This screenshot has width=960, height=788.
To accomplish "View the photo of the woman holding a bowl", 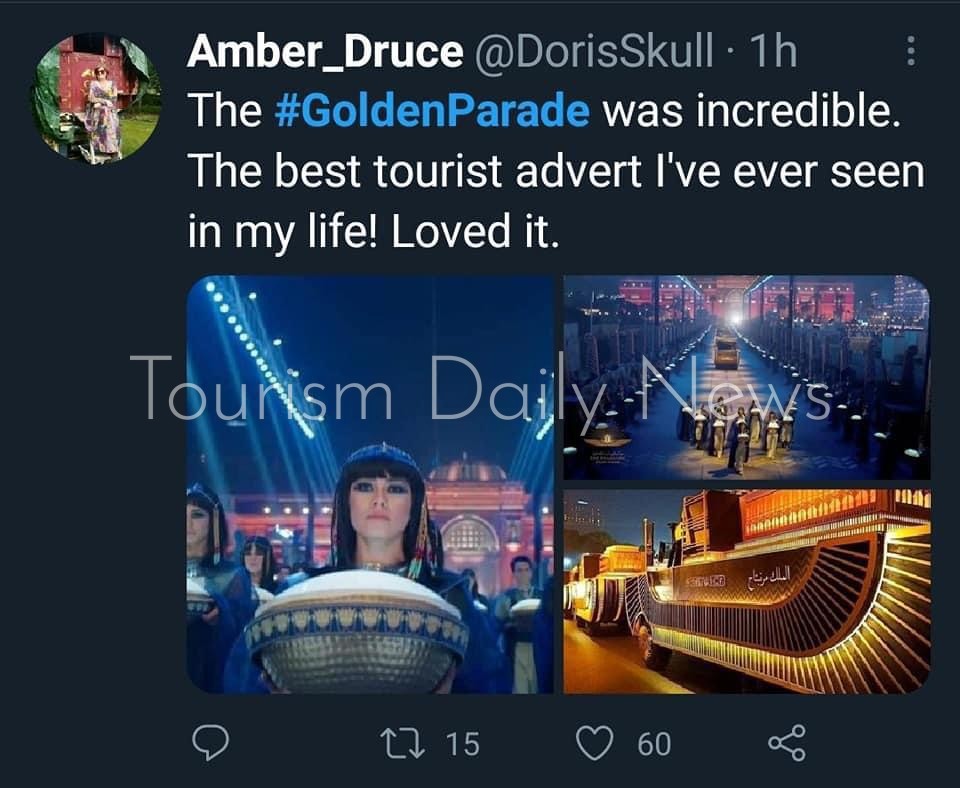I will pos(370,484).
